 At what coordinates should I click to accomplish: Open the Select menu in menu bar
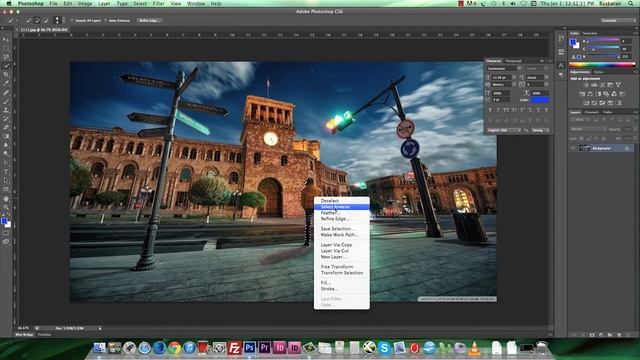[x=140, y=3]
